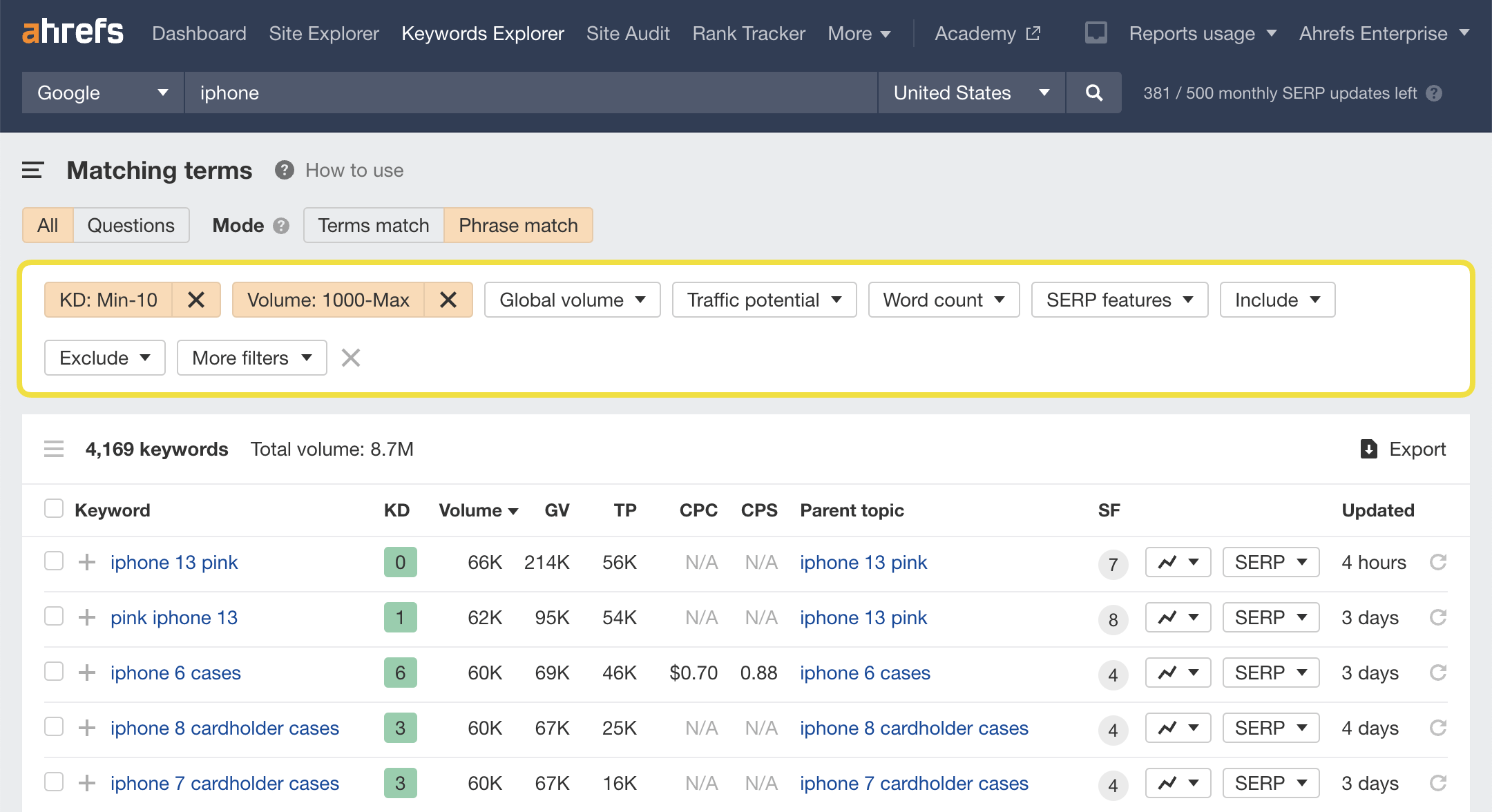The height and width of the screenshot is (812, 1492).
Task: Open the Reports usage notifications icon
Action: tap(1096, 31)
